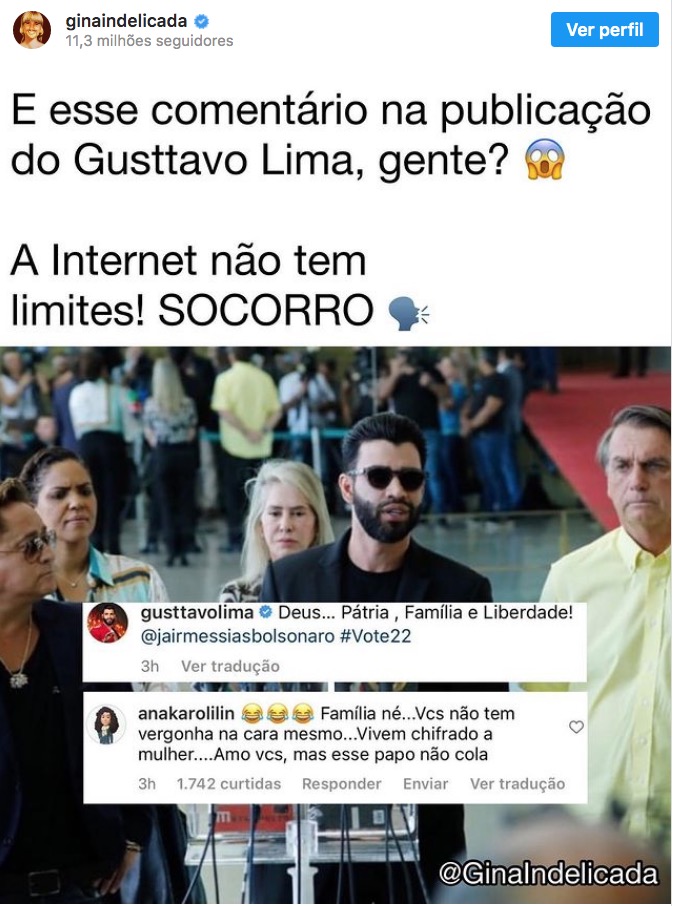The image size is (673, 906).
Task: Like the anakarolilin comment with the heart icon
Action: (x=576, y=726)
